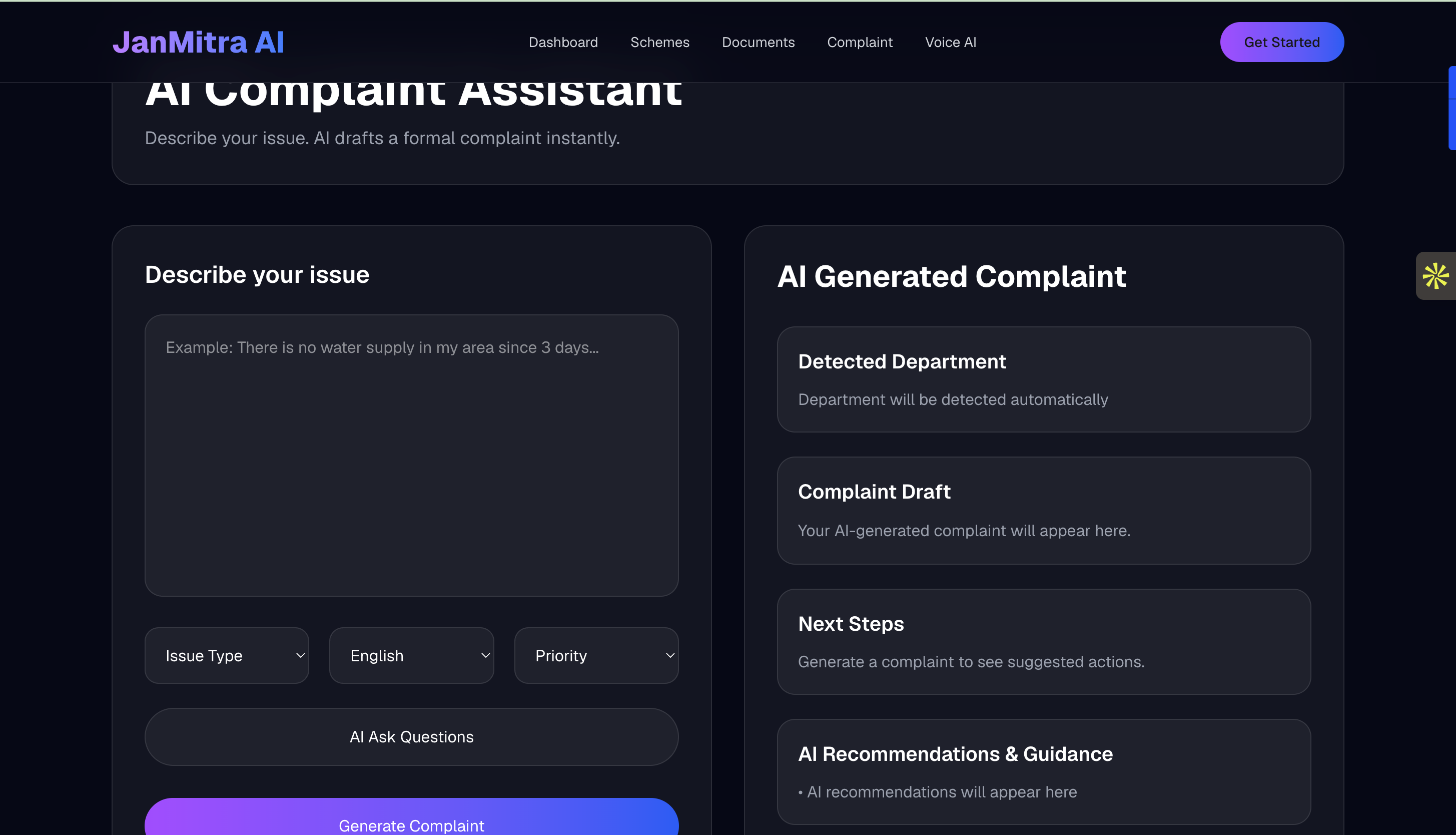The image size is (1456, 835).
Task: Click the Next Steps heading
Action: click(x=851, y=624)
